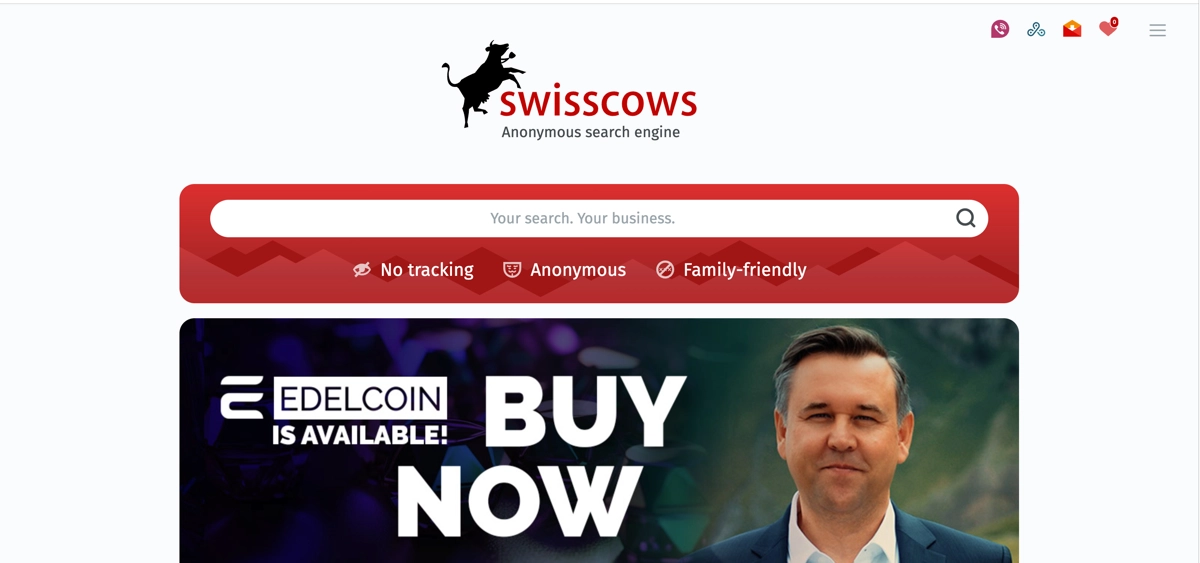The image size is (1200, 563).
Task: Focus the "Your search. Your business." field
Action: pos(583,218)
